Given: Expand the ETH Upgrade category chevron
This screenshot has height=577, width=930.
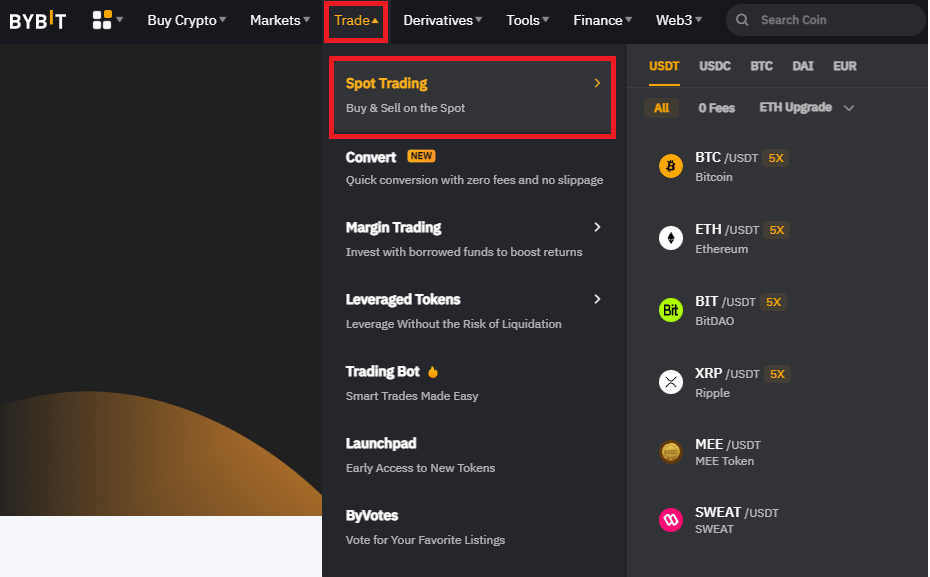Looking at the screenshot, I should click(x=849, y=108).
